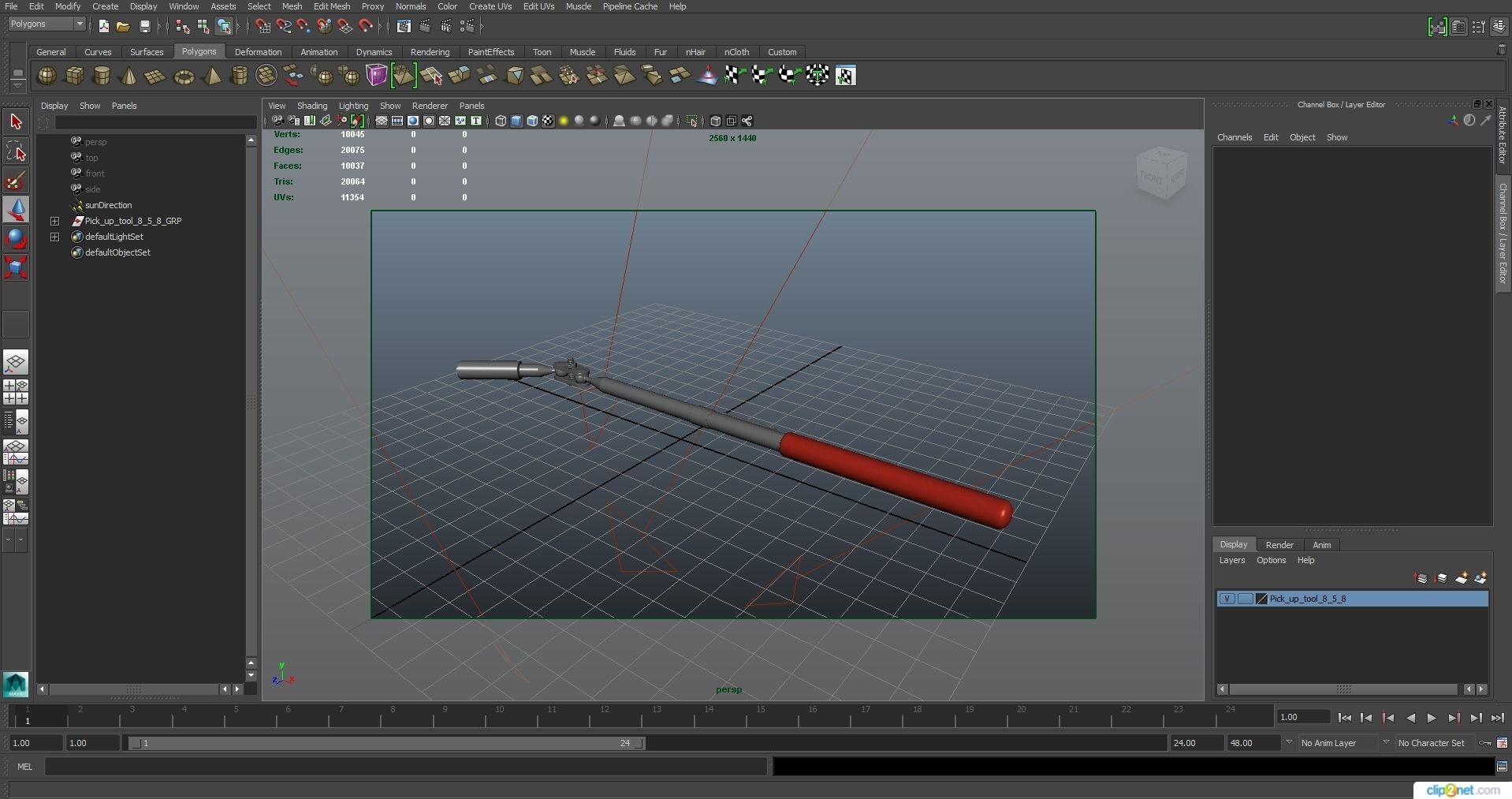The image size is (1512, 799).
Task: Click the purple cube shelf icon
Action: pyautogui.click(x=377, y=76)
